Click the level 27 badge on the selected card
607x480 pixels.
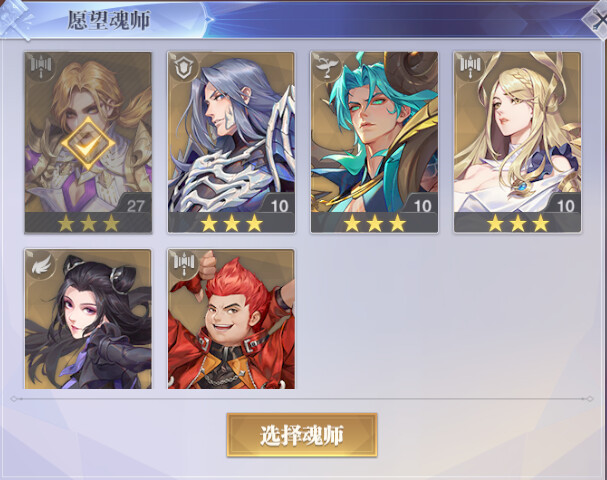(x=135, y=205)
